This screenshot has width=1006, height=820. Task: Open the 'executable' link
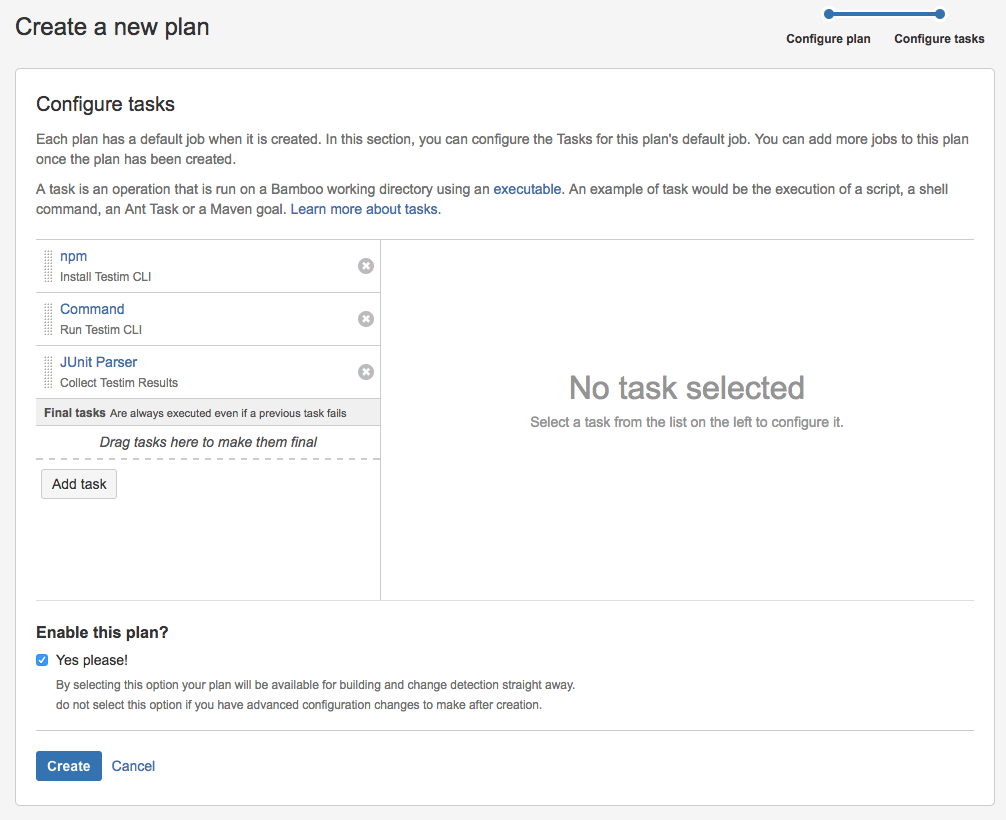coord(527,189)
